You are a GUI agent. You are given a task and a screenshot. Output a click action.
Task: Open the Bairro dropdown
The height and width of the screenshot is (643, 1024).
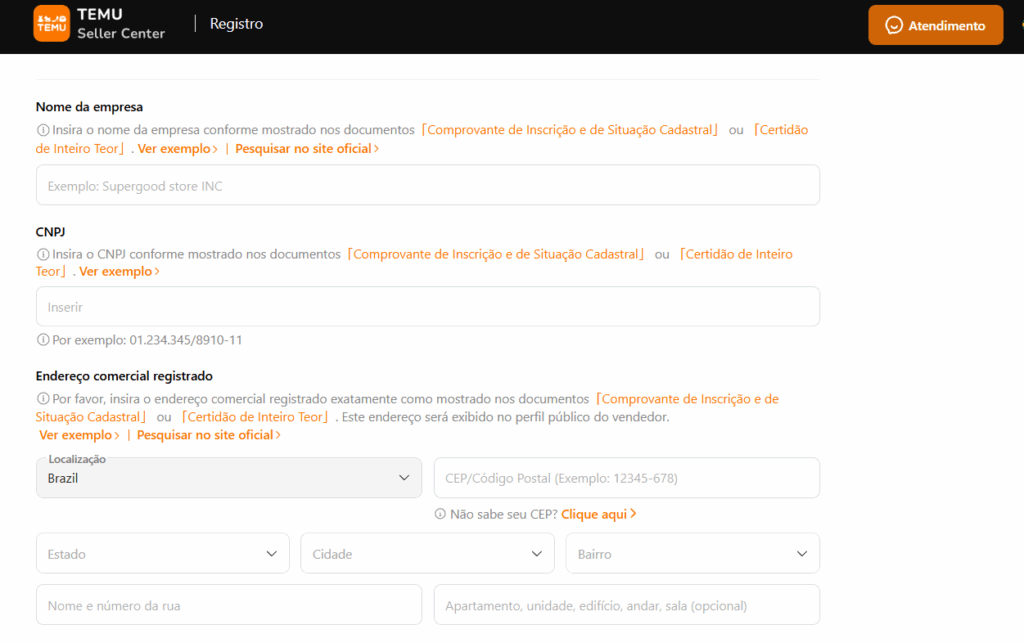pyautogui.click(x=692, y=553)
